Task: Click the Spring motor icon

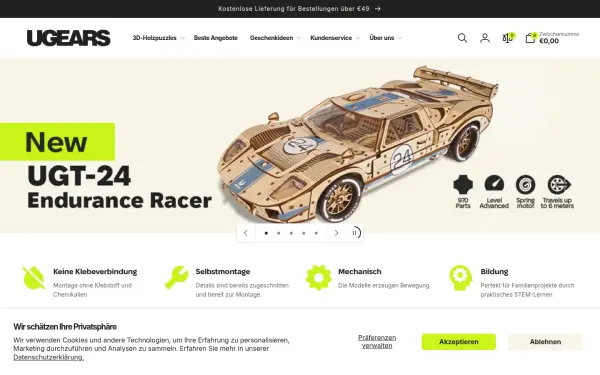Action: pyautogui.click(x=525, y=184)
